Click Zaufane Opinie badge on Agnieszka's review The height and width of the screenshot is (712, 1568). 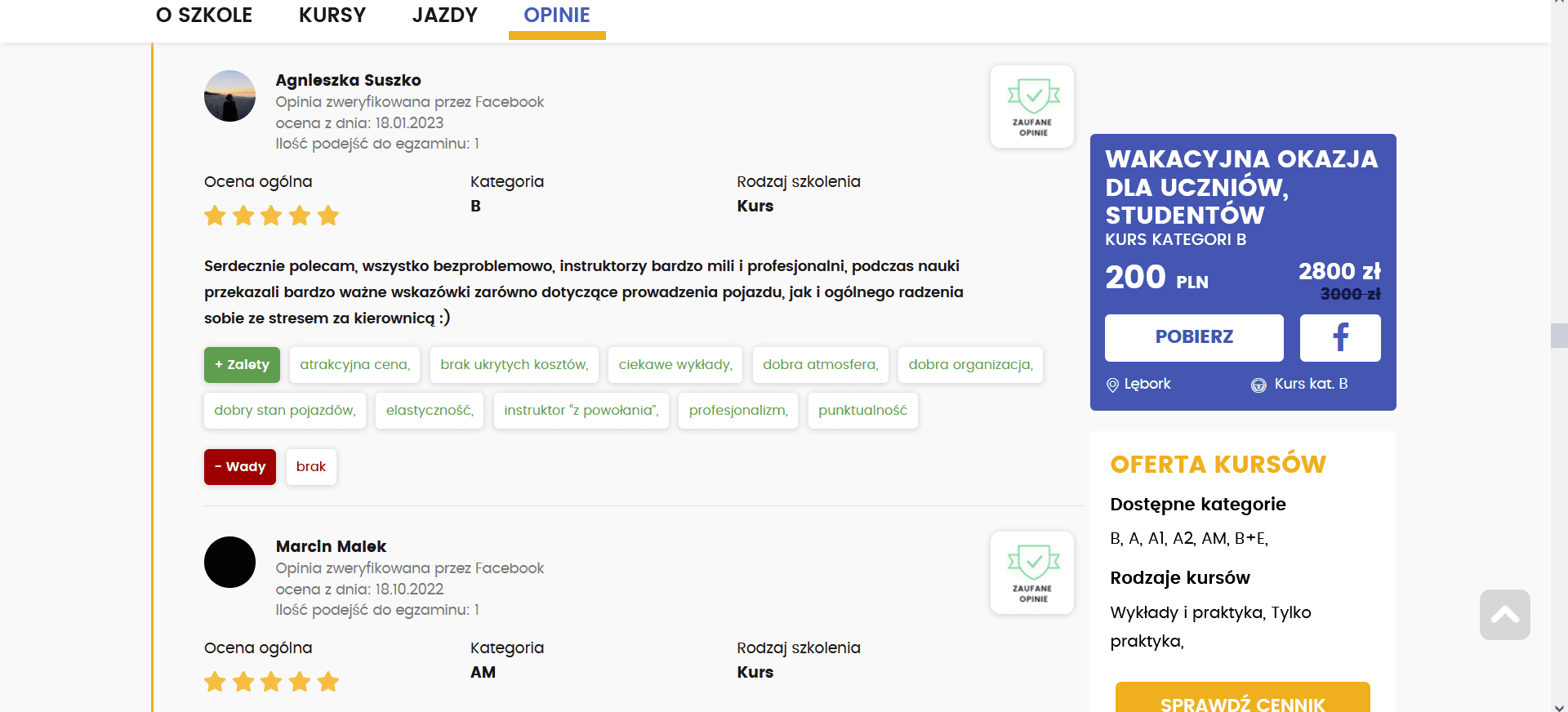pyautogui.click(x=1032, y=107)
